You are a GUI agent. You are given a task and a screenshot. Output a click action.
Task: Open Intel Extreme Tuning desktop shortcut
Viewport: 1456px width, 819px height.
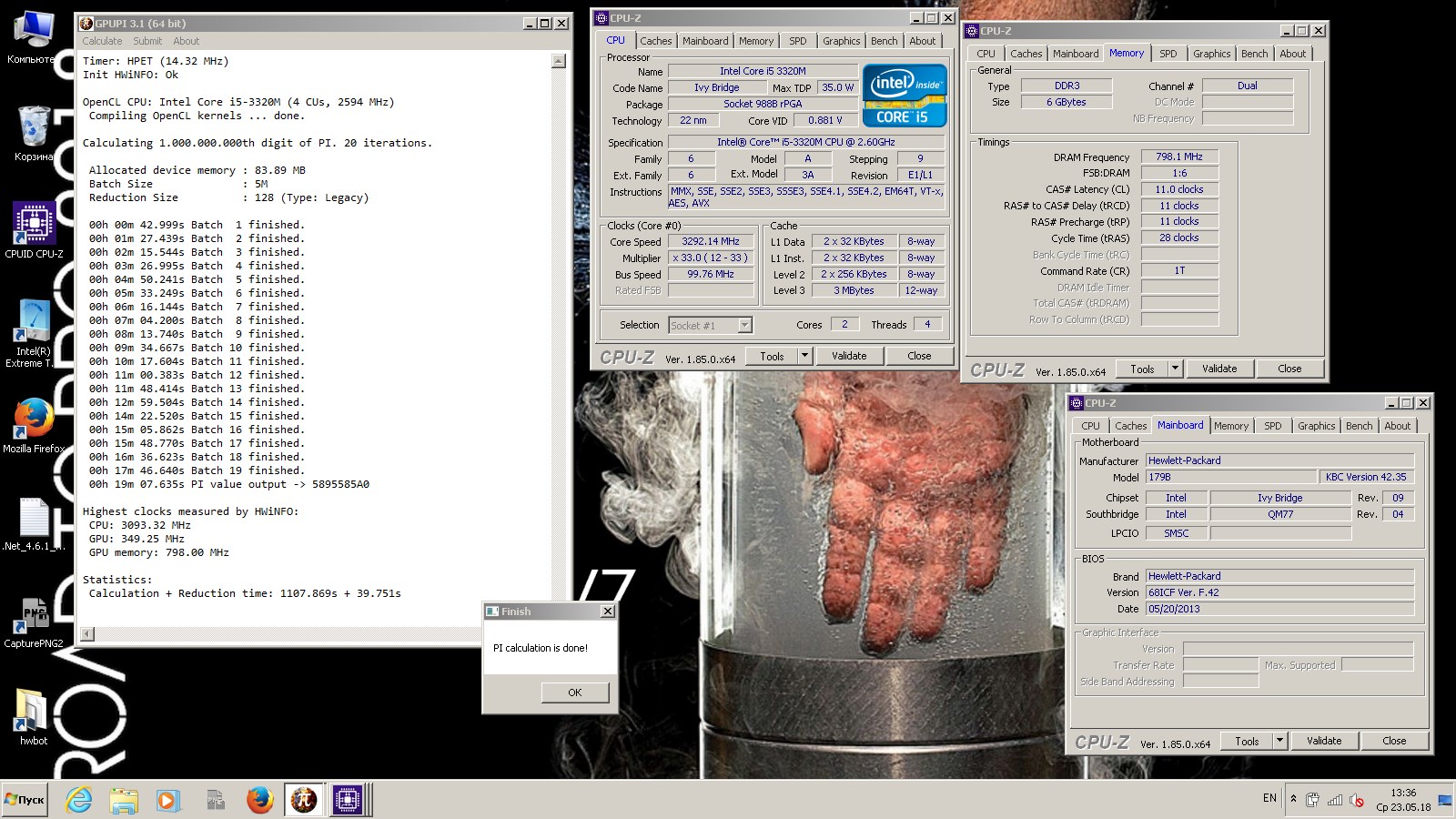tap(34, 333)
